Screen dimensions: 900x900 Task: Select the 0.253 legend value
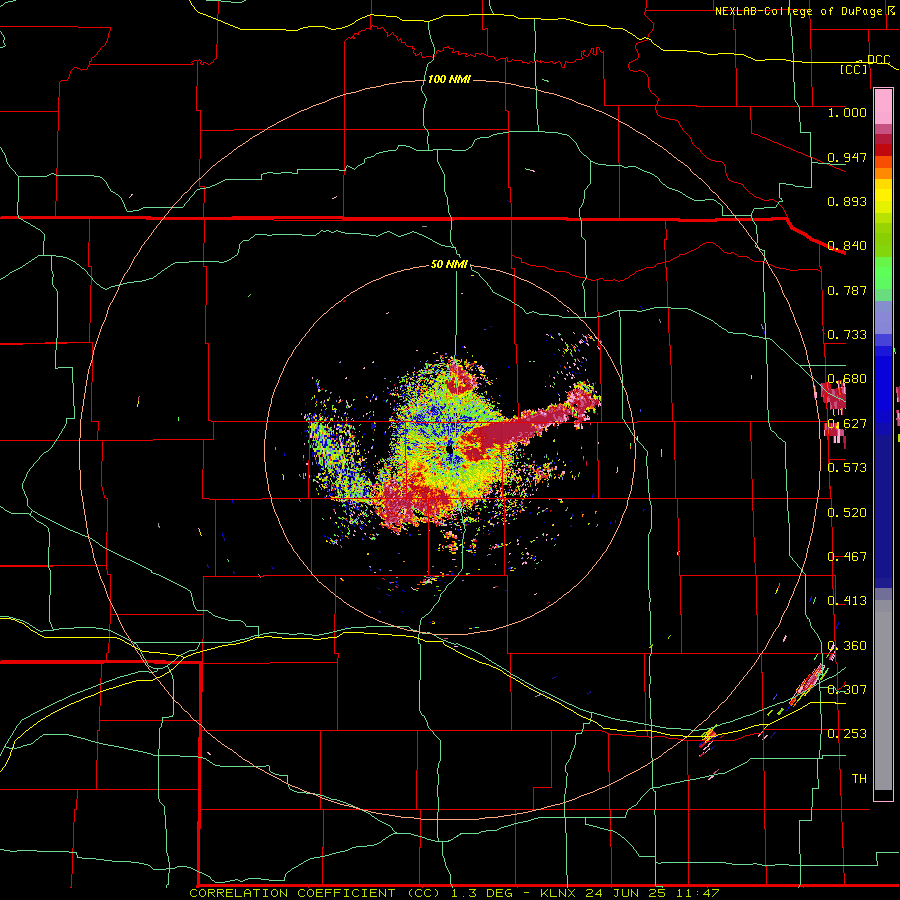[x=847, y=734]
